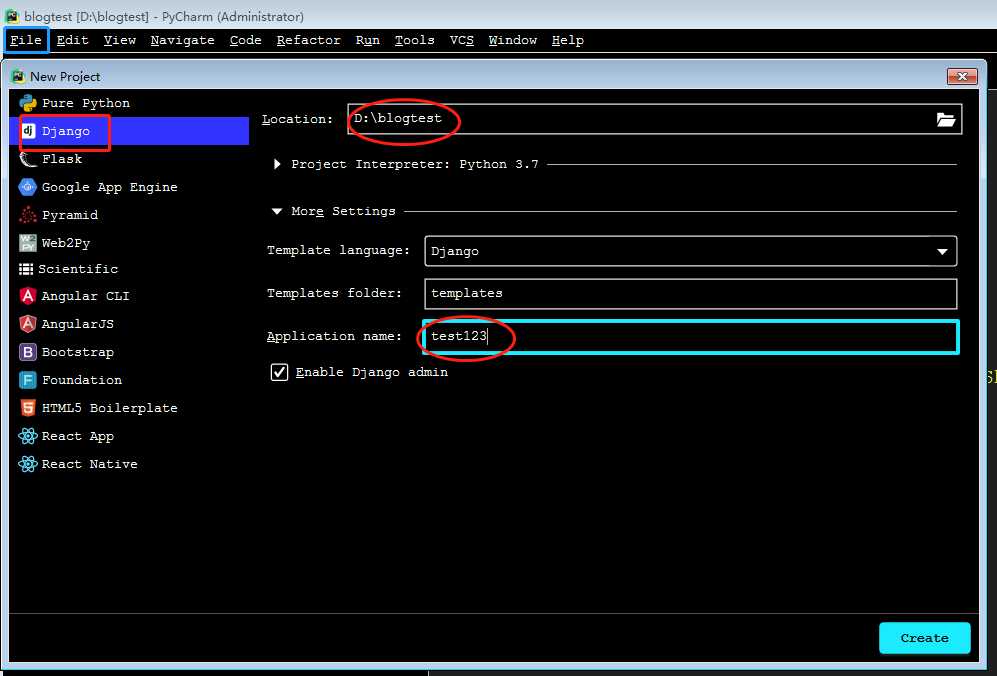Click the React Native atom icon
Image resolution: width=997 pixels, height=676 pixels.
tap(28, 464)
